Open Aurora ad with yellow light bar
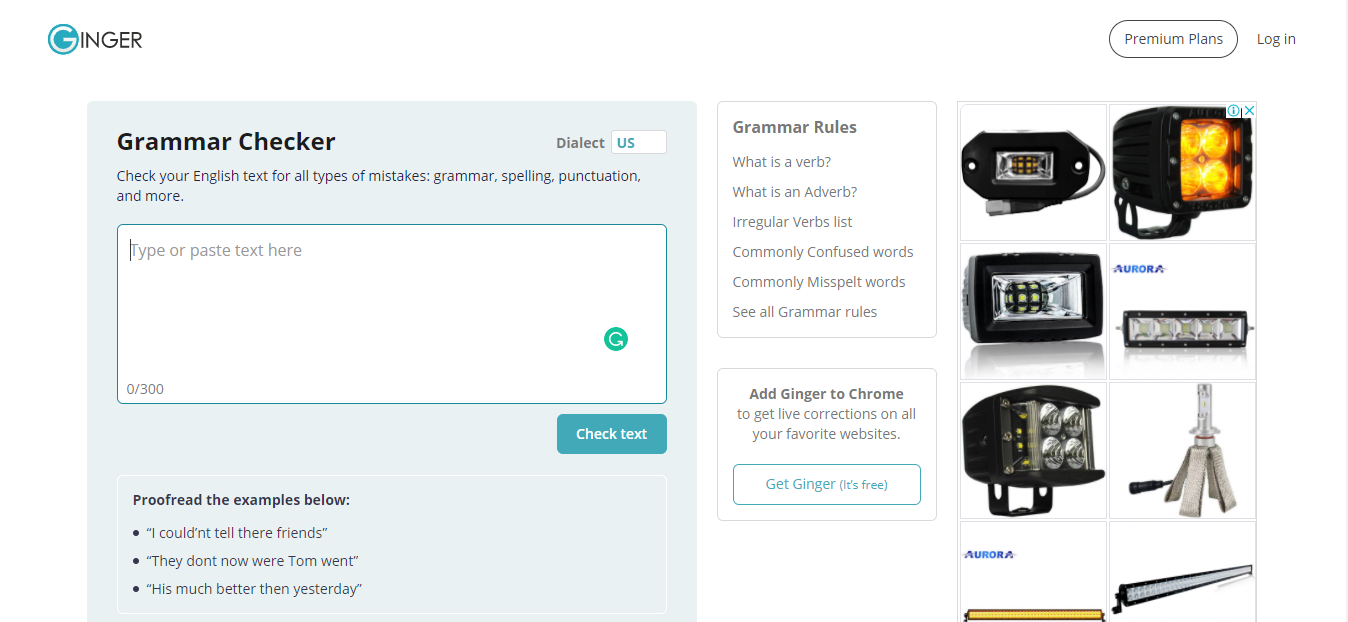This screenshot has height=622, width=1348. click(1033, 571)
